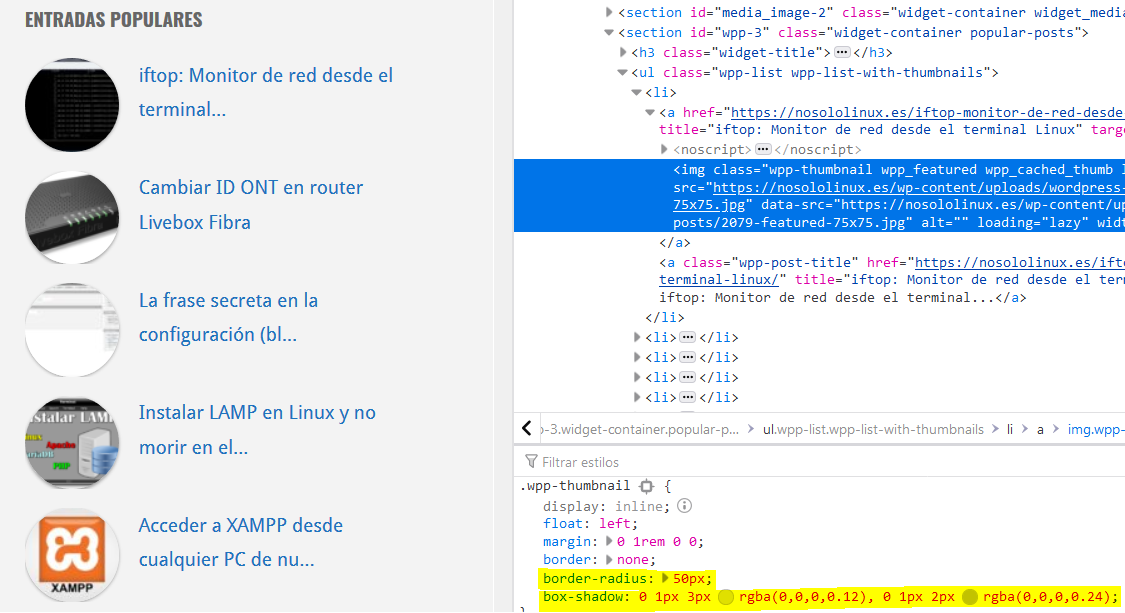Collapse the ul wpp-list node
The width and height of the screenshot is (1125, 613).
(622, 73)
